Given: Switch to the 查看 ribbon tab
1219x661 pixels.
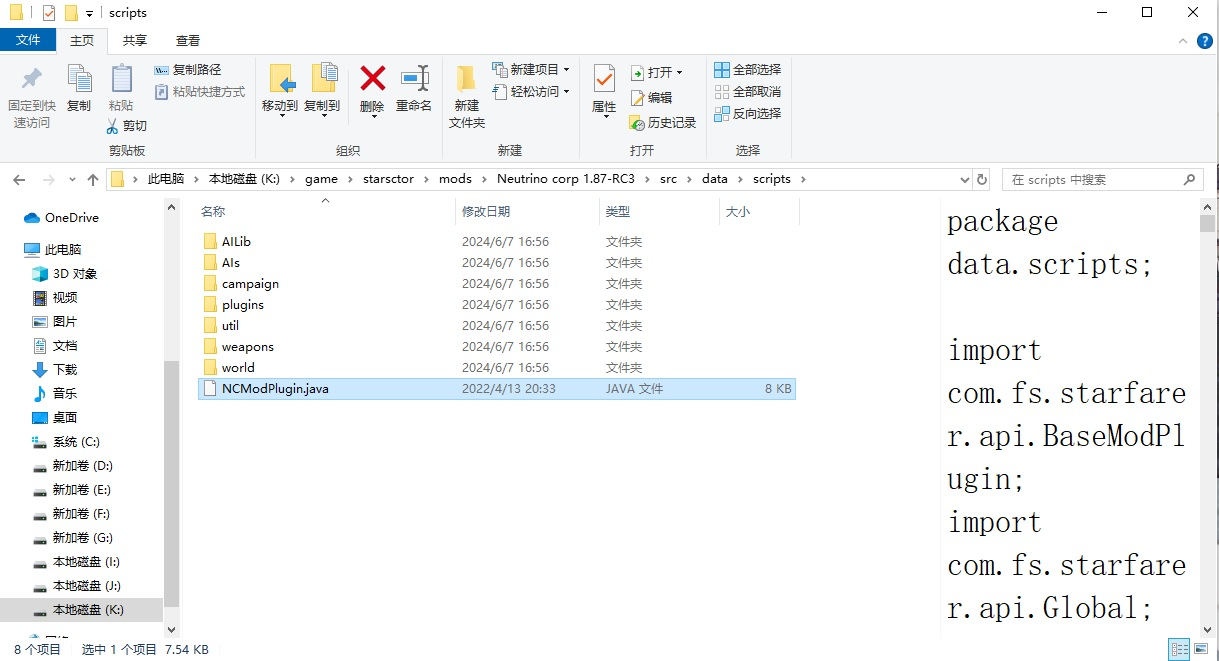Looking at the screenshot, I should tap(190, 42).
